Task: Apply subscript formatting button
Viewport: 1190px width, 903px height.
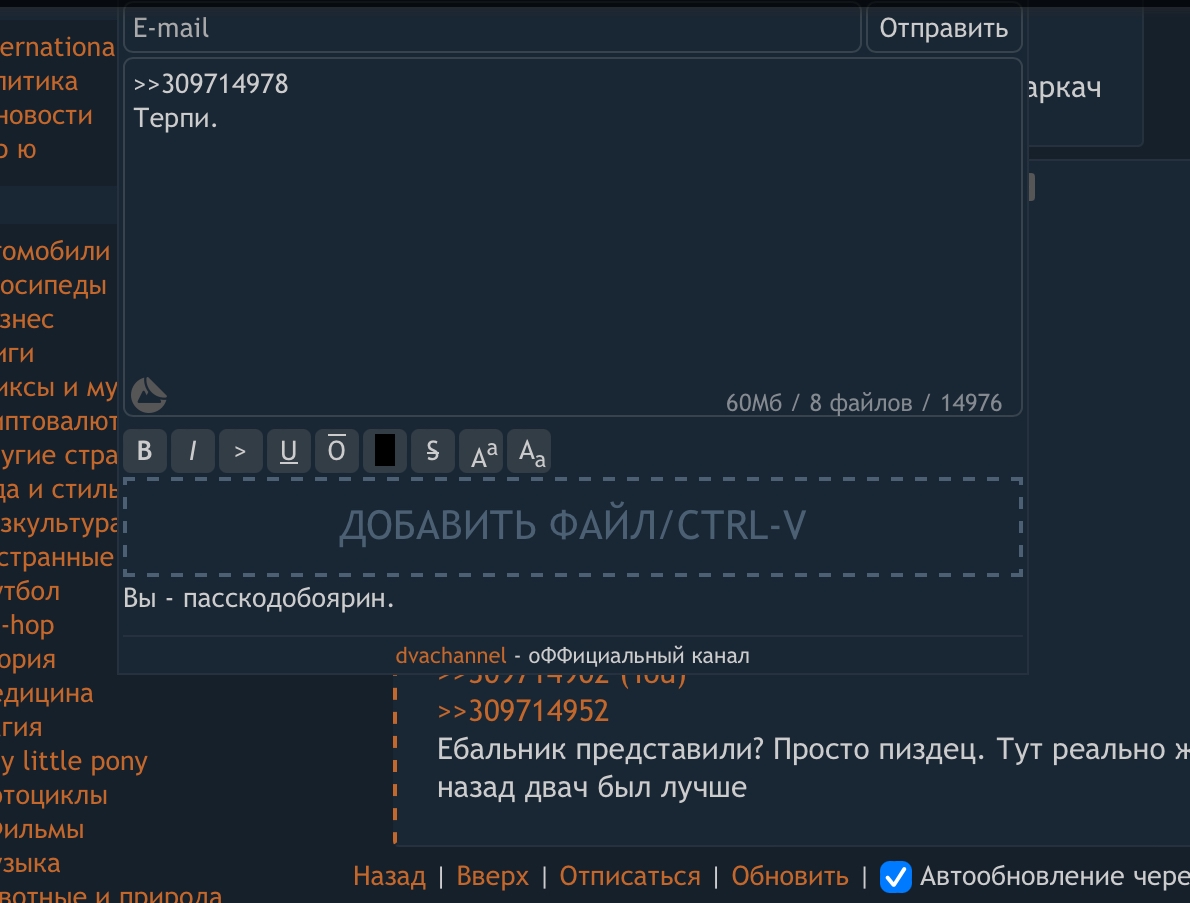Action: pyautogui.click(x=529, y=452)
